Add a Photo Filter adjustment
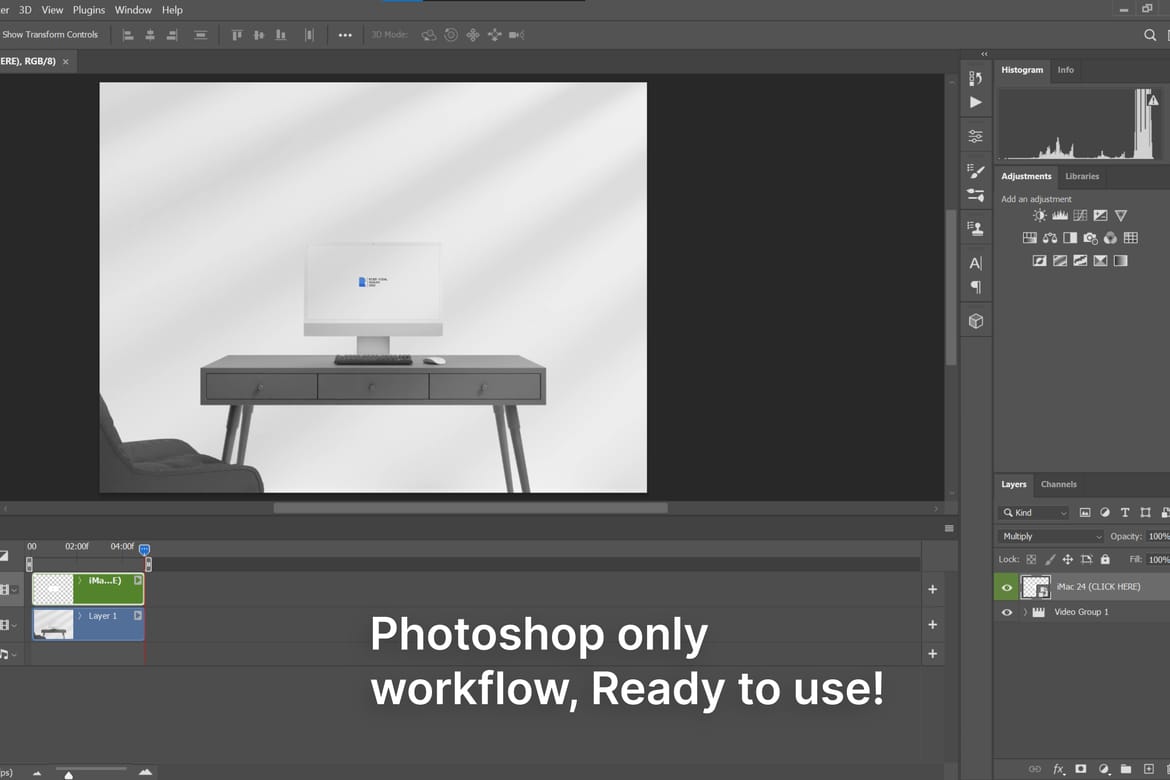Screen dimensions: 1170x780 click(1090, 238)
